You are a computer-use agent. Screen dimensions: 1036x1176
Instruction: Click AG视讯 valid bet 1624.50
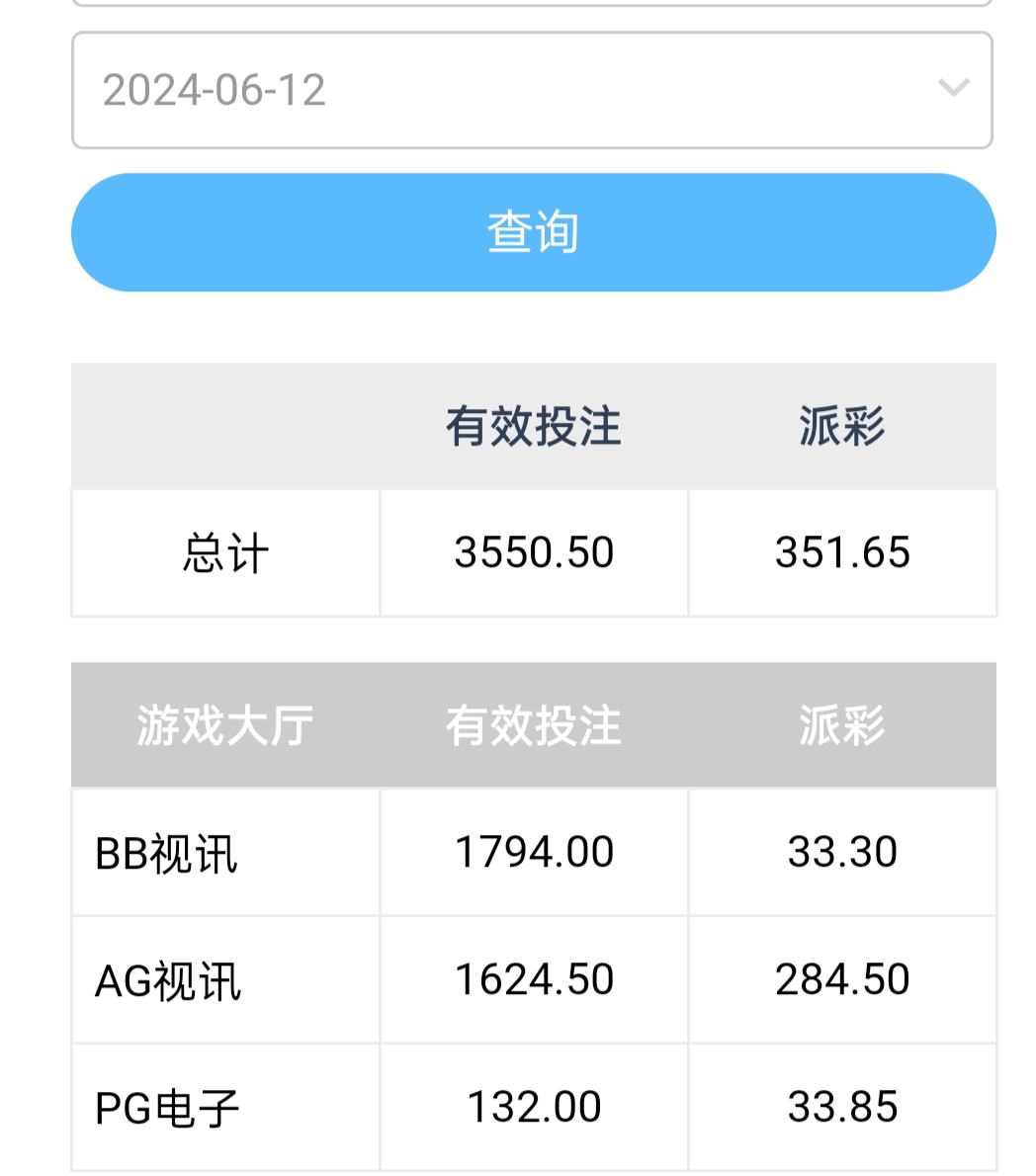pos(534,979)
